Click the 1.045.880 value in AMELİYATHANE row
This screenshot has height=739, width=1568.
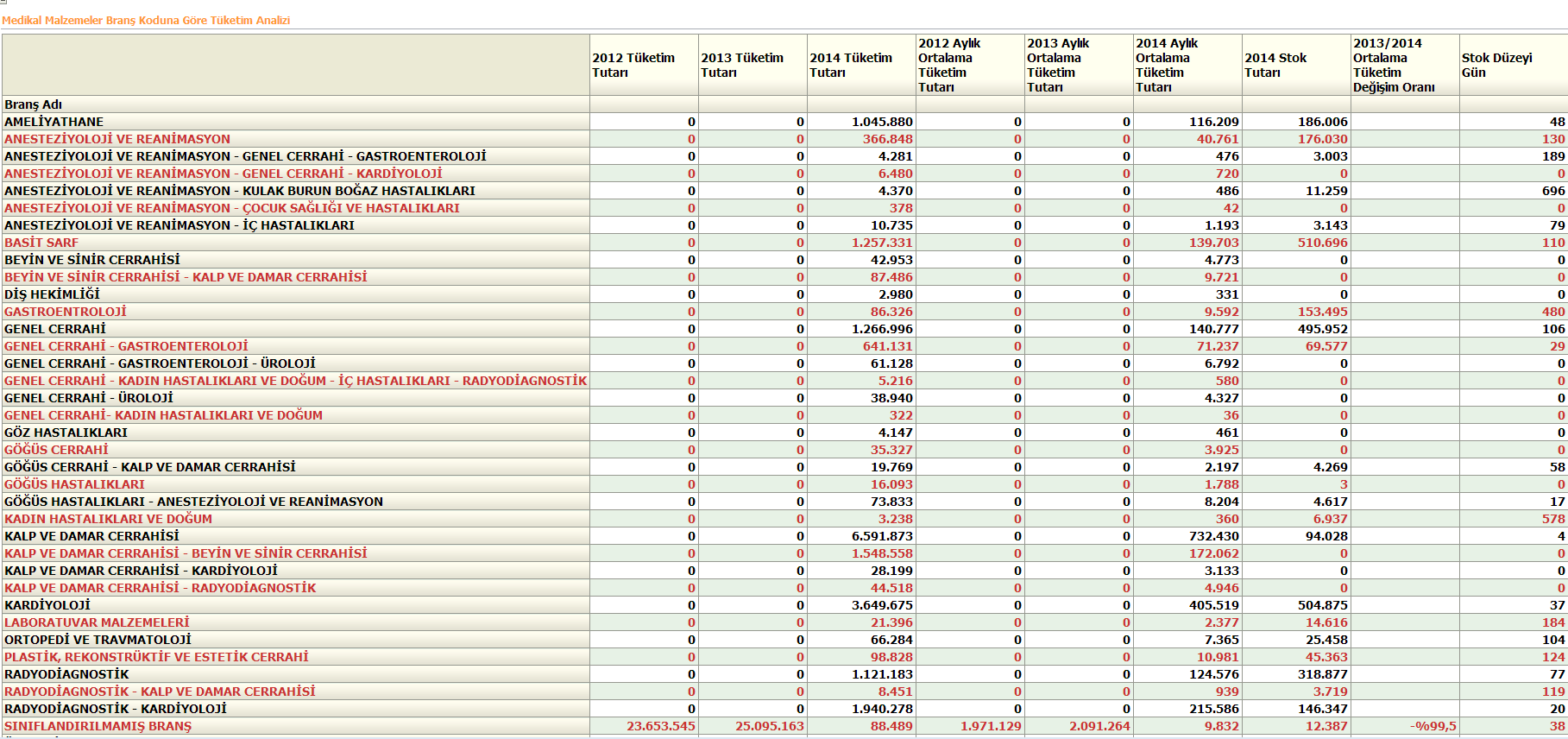point(882,122)
